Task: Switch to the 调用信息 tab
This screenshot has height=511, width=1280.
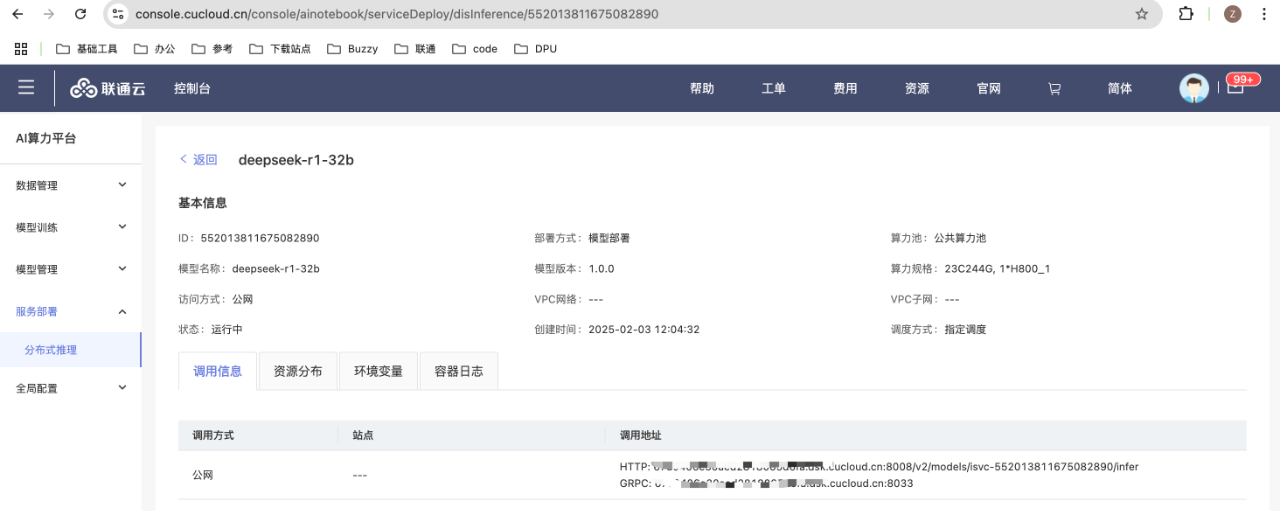Action: click(x=217, y=371)
